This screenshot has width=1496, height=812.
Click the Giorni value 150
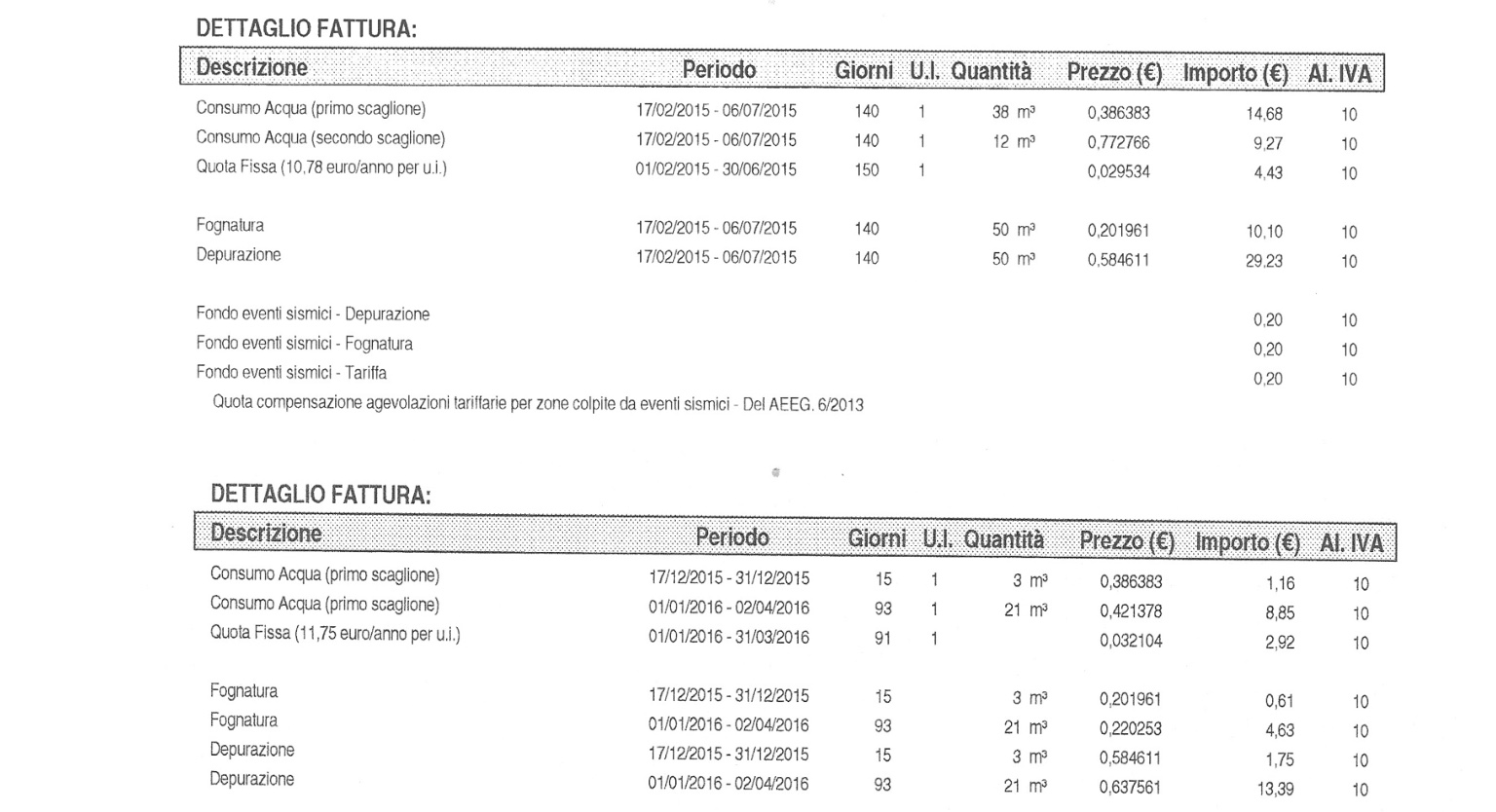pyautogui.click(x=866, y=170)
